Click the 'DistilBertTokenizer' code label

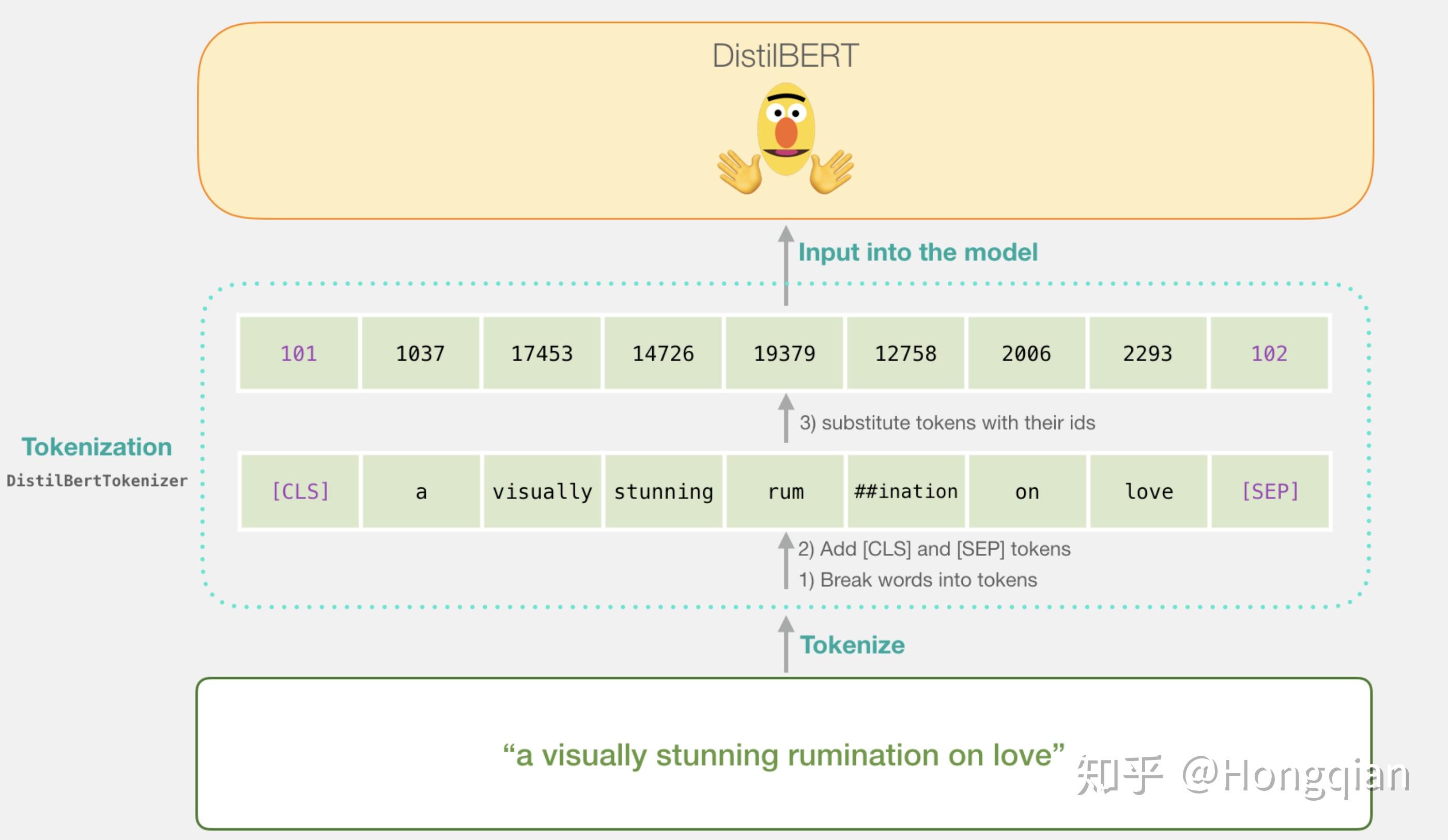(x=97, y=480)
